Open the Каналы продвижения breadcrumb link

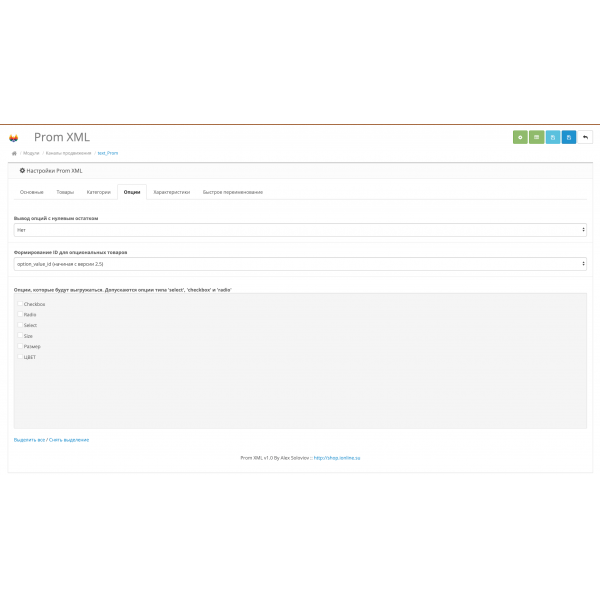pyautogui.click(x=68, y=153)
